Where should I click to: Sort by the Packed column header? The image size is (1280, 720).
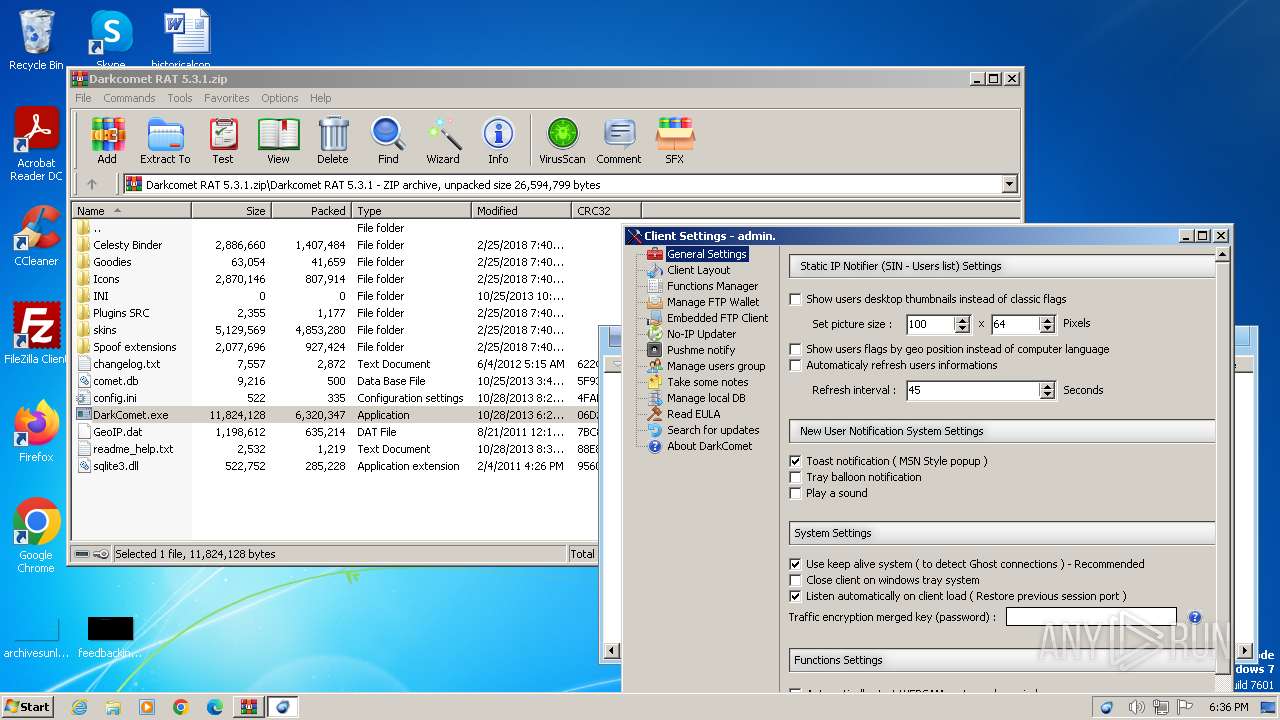(311, 211)
